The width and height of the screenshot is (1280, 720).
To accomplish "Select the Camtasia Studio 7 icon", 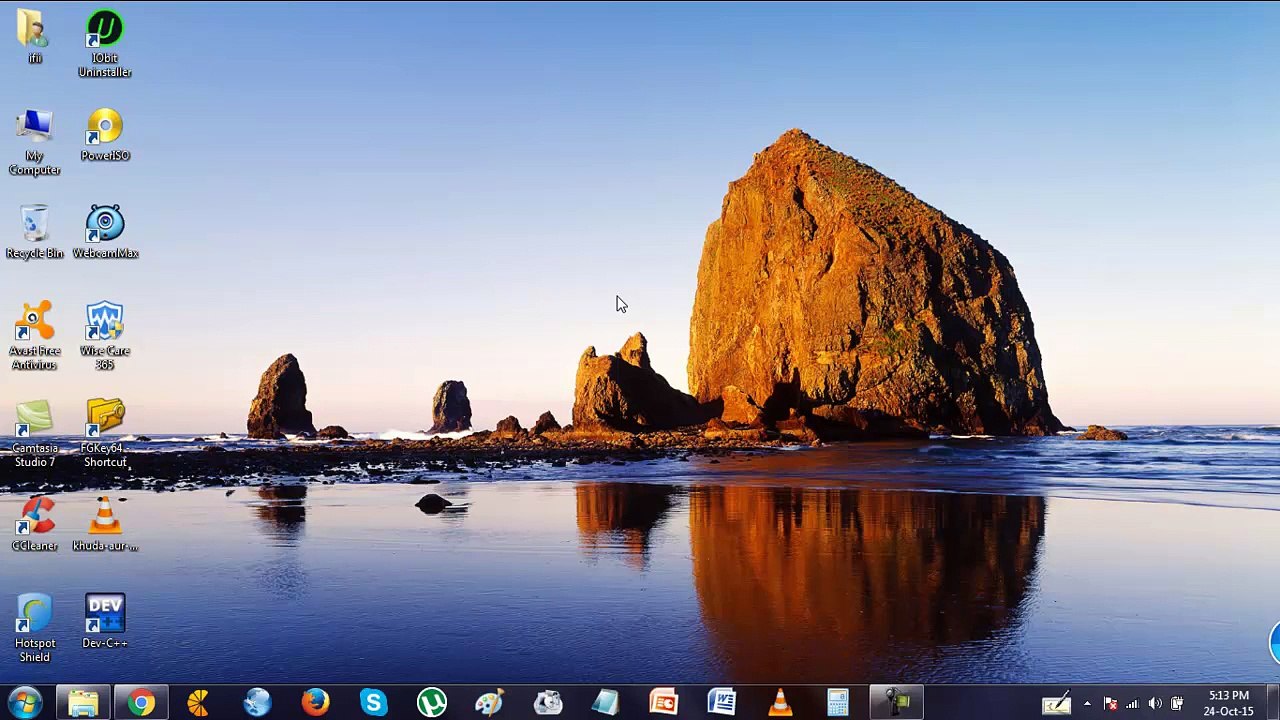I will pos(35,433).
